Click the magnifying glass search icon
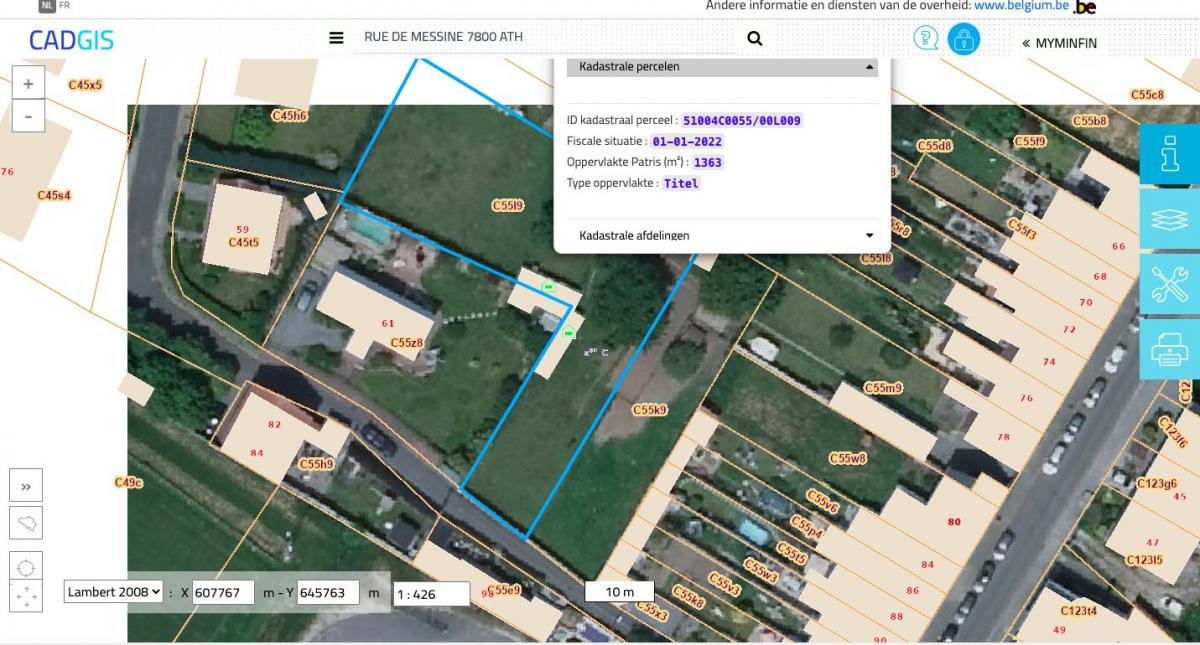1200x645 pixels. tap(754, 38)
